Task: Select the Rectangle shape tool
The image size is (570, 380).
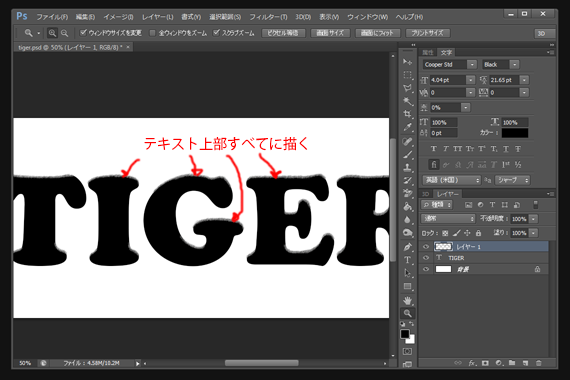Action: click(x=408, y=286)
